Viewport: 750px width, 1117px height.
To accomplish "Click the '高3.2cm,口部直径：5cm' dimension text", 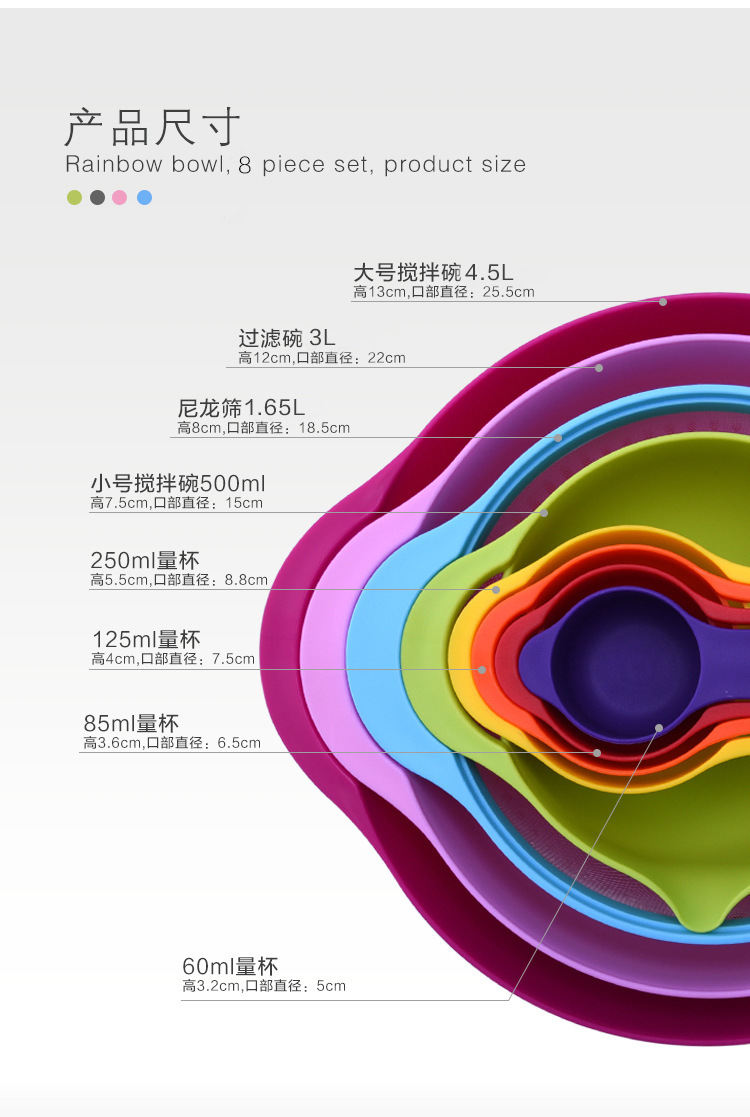I will coord(264,986).
